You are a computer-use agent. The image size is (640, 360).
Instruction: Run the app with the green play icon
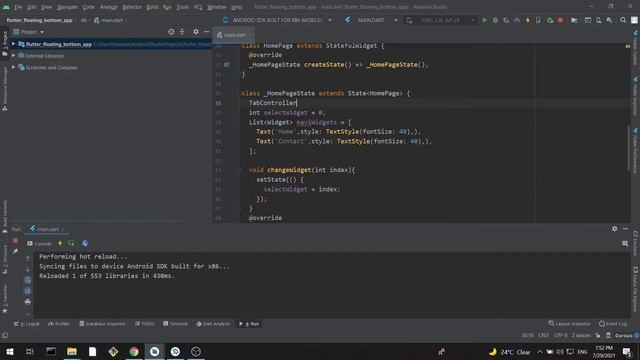coord(484,20)
